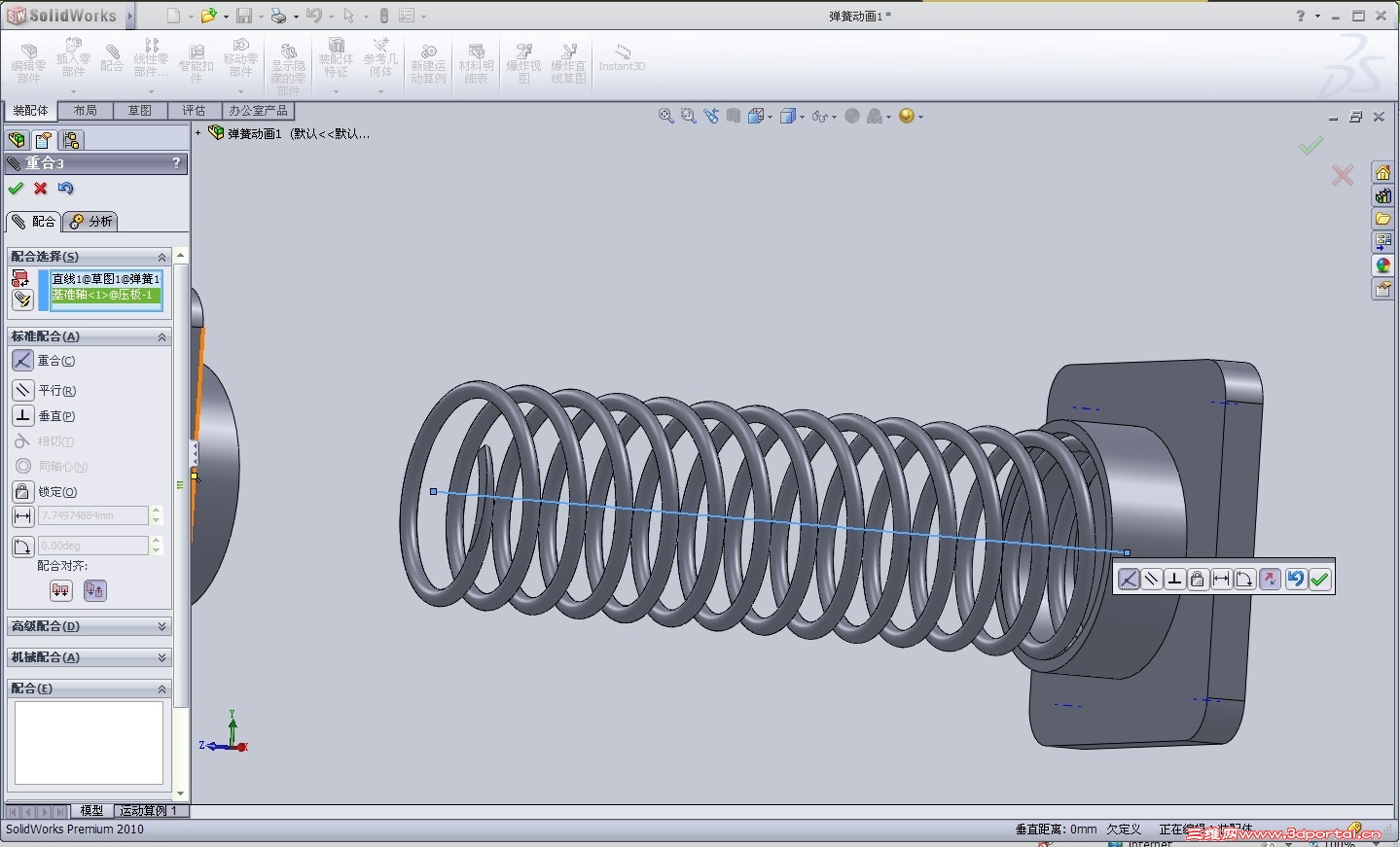Click the Section View icon
Image resolution: width=1400 pixels, height=847 pixels.
734,116
